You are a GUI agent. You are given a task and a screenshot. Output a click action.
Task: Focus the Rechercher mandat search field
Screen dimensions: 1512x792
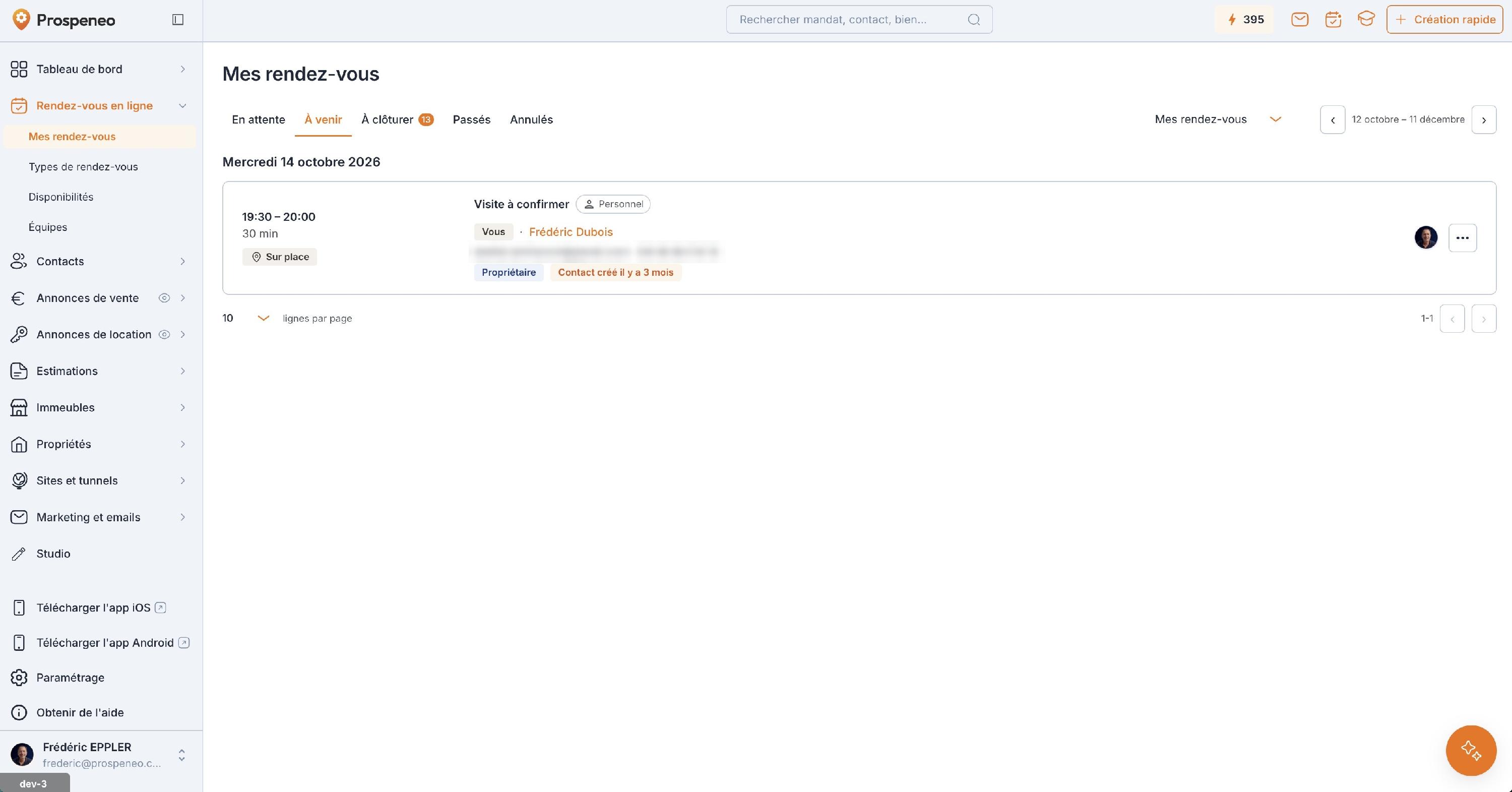pyautogui.click(x=859, y=19)
